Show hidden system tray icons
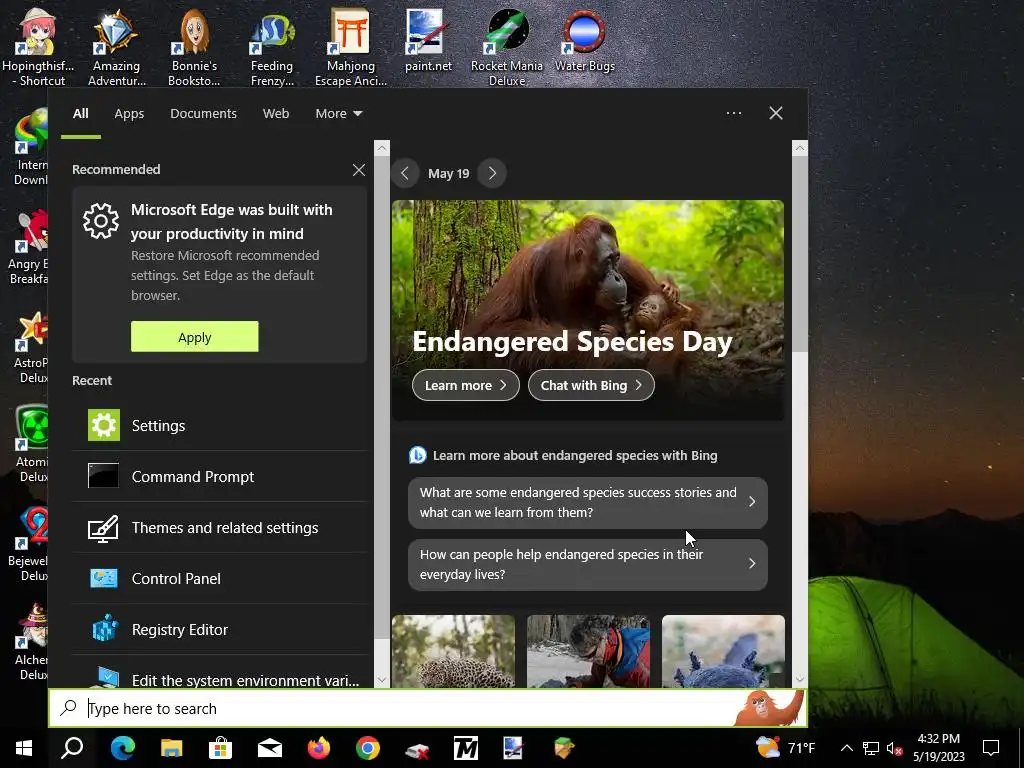The image size is (1024, 768). coord(846,748)
